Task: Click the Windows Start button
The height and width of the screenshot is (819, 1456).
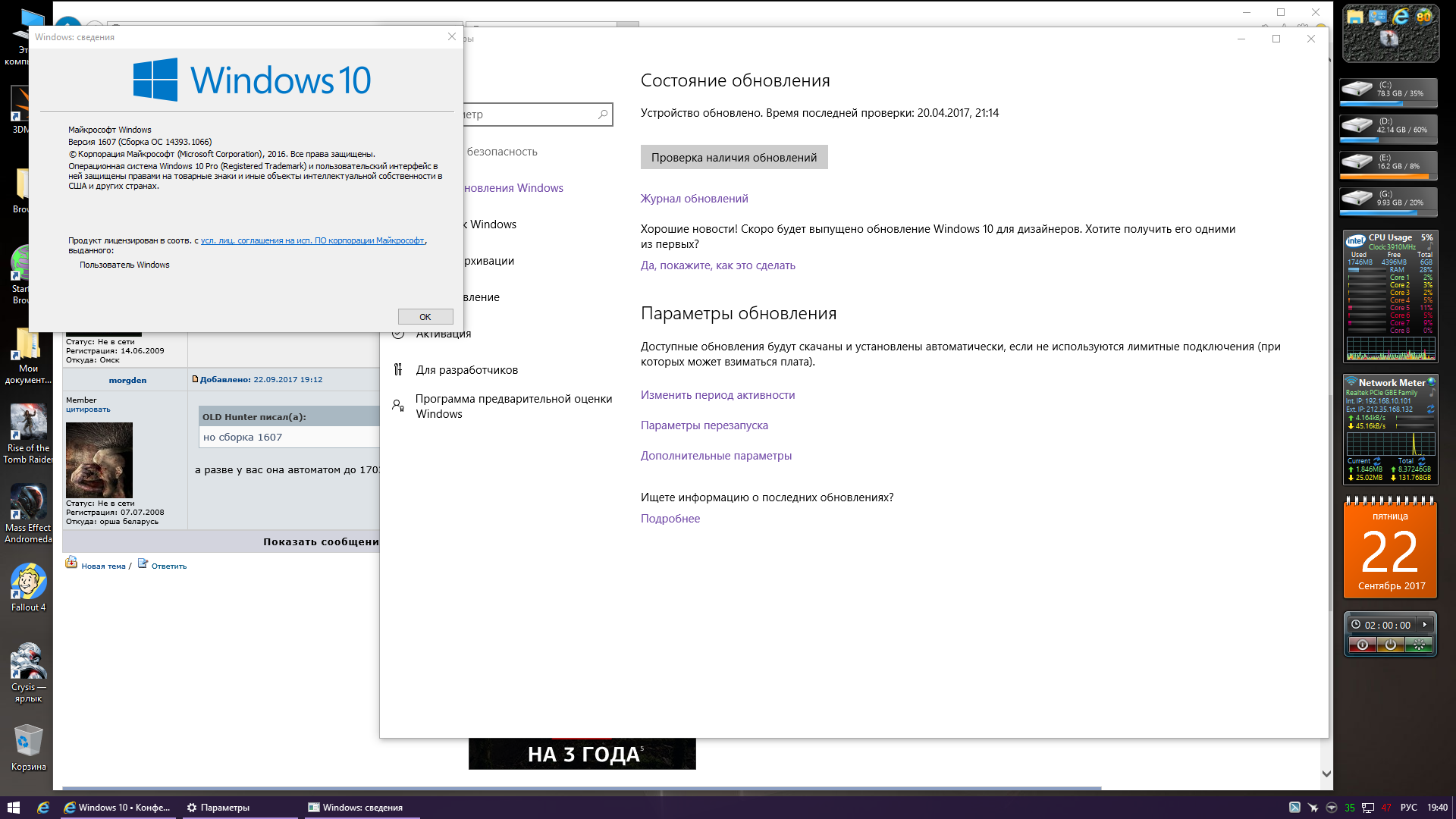Action: click(x=13, y=808)
